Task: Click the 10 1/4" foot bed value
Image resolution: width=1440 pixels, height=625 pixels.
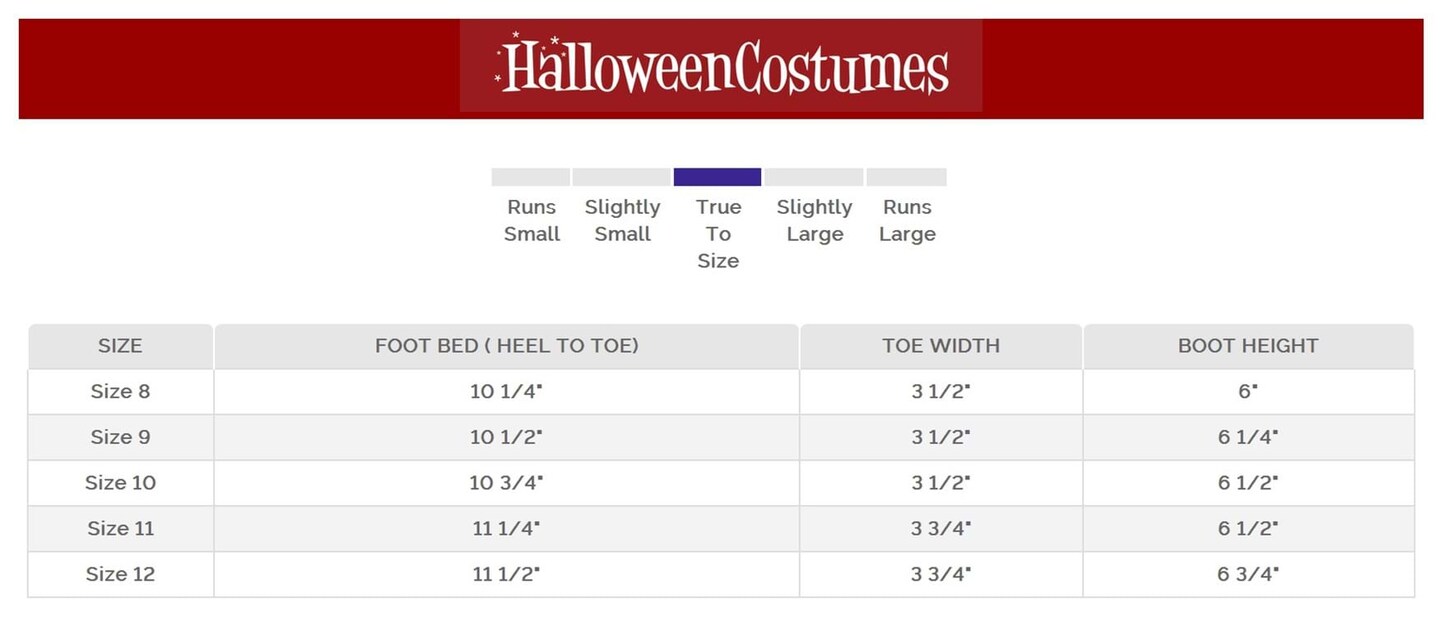Action: 506,391
